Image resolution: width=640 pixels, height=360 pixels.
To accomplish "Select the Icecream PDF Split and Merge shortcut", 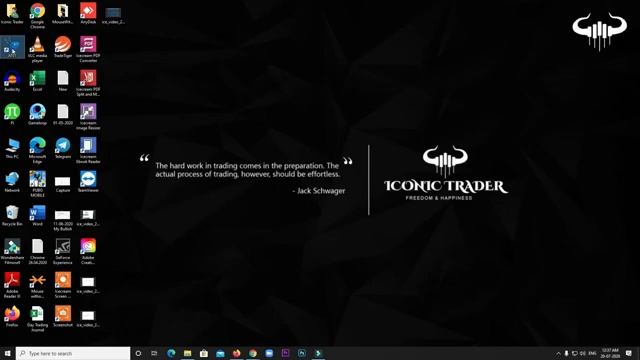I will 88,83.
